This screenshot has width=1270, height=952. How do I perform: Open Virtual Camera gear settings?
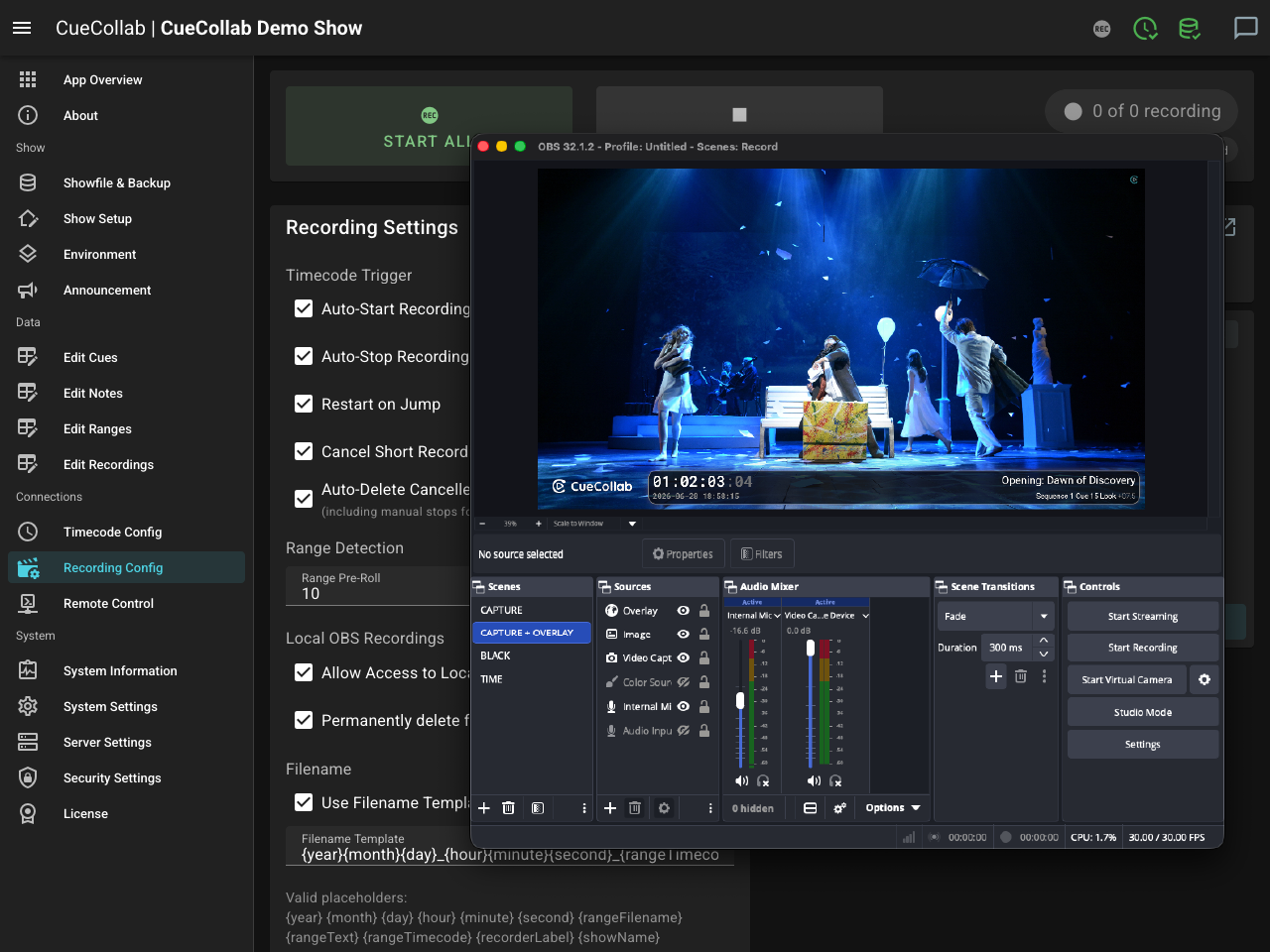pos(1205,679)
